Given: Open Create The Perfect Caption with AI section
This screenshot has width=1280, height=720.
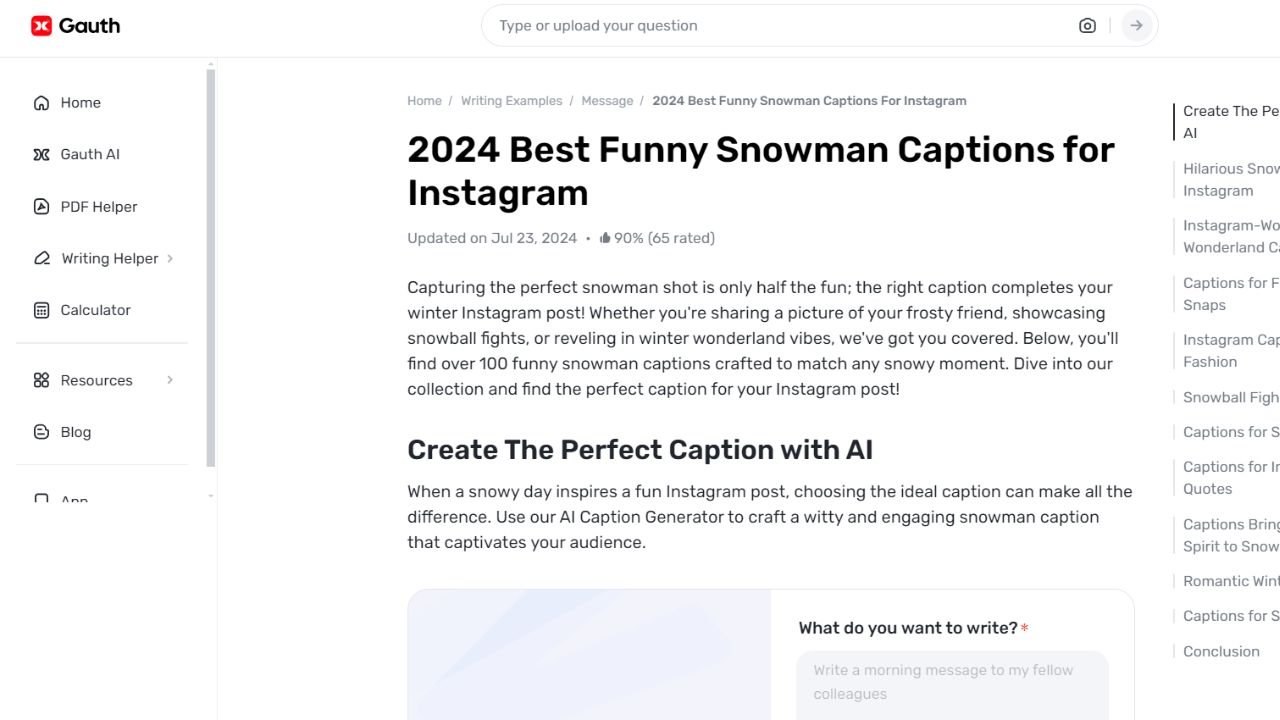Looking at the screenshot, I should (x=1229, y=121).
